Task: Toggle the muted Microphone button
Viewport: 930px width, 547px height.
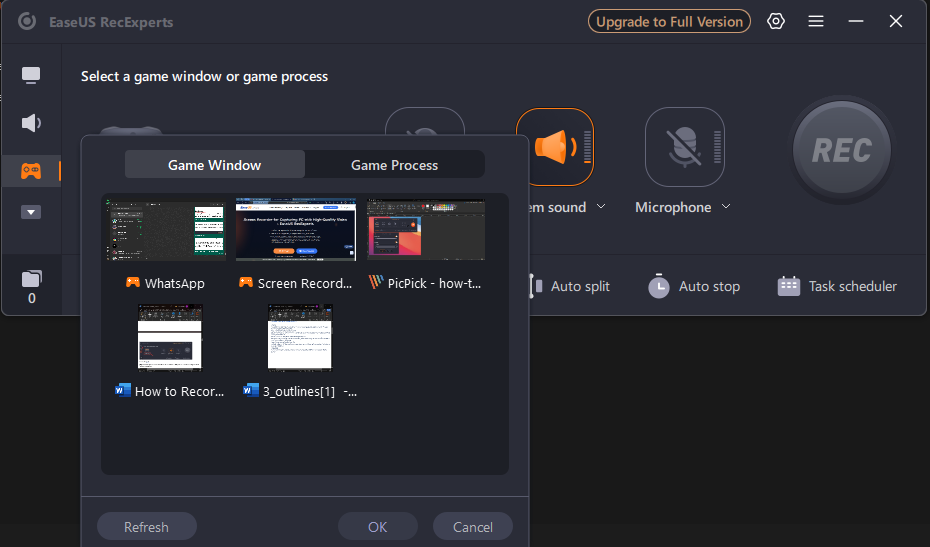Action: [684, 147]
